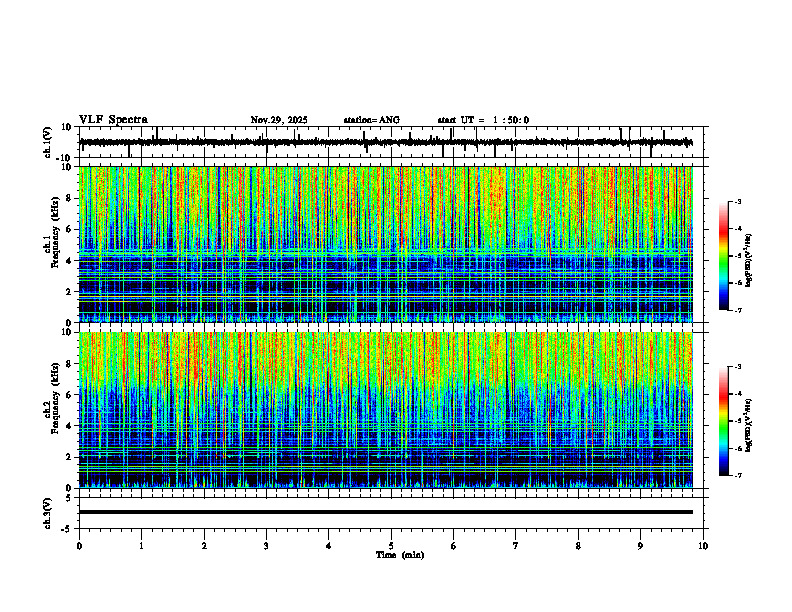Click the ch.1 colorbar log(PSD) label
792x612 pixels.
coord(749,261)
